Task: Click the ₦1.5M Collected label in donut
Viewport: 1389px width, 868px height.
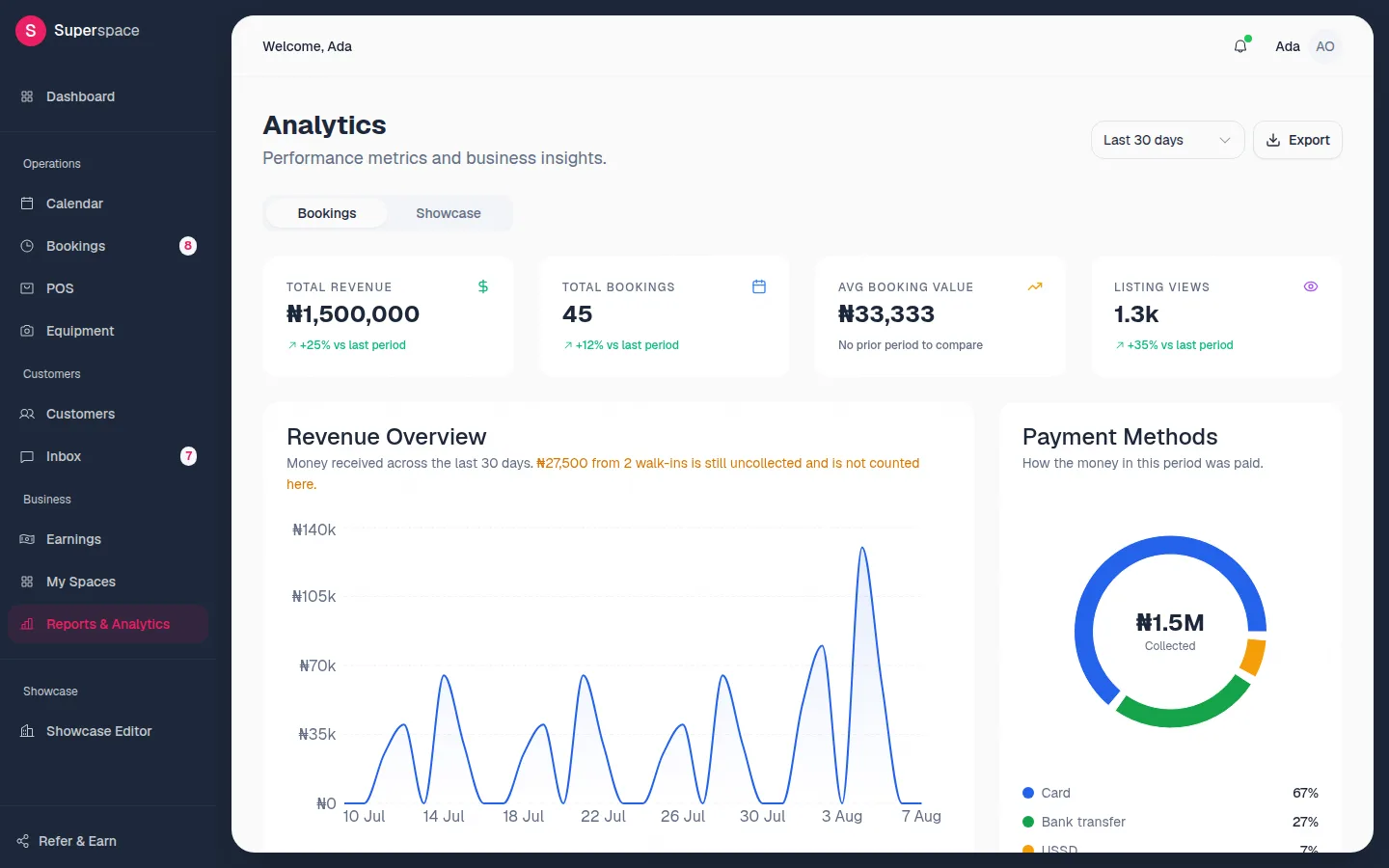Action: pyautogui.click(x=1170, y=632)
